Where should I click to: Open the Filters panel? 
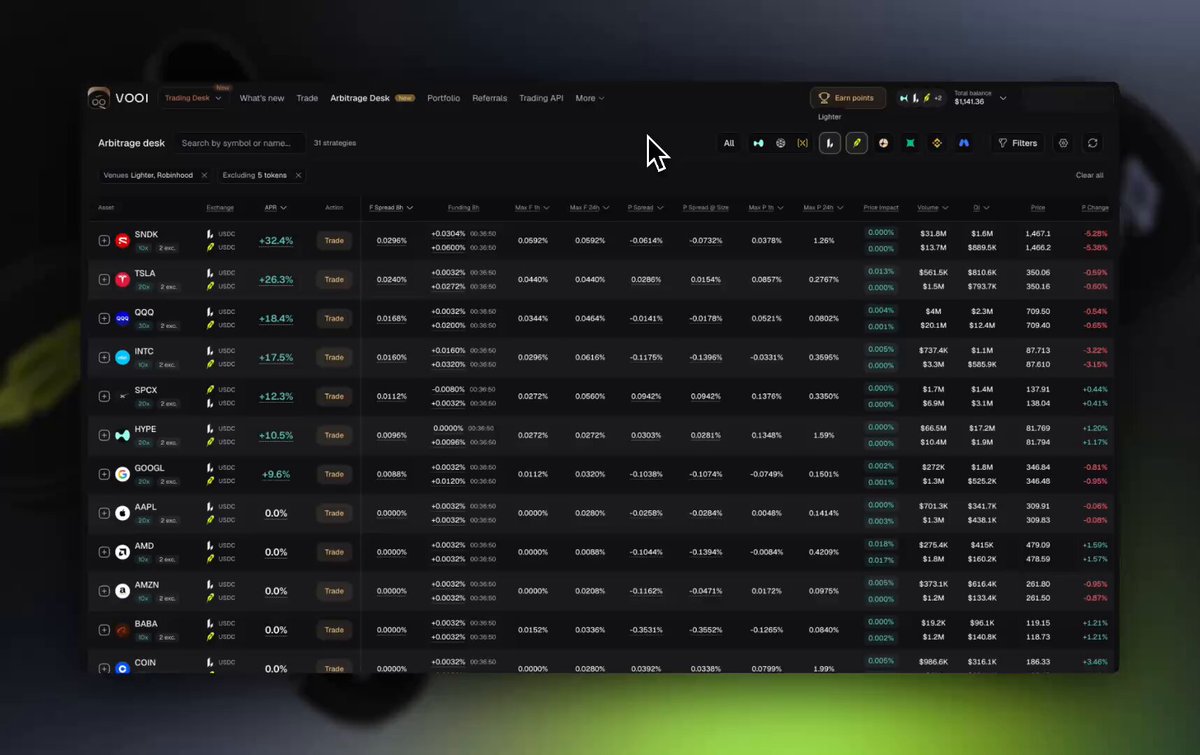click(1018, 143)
